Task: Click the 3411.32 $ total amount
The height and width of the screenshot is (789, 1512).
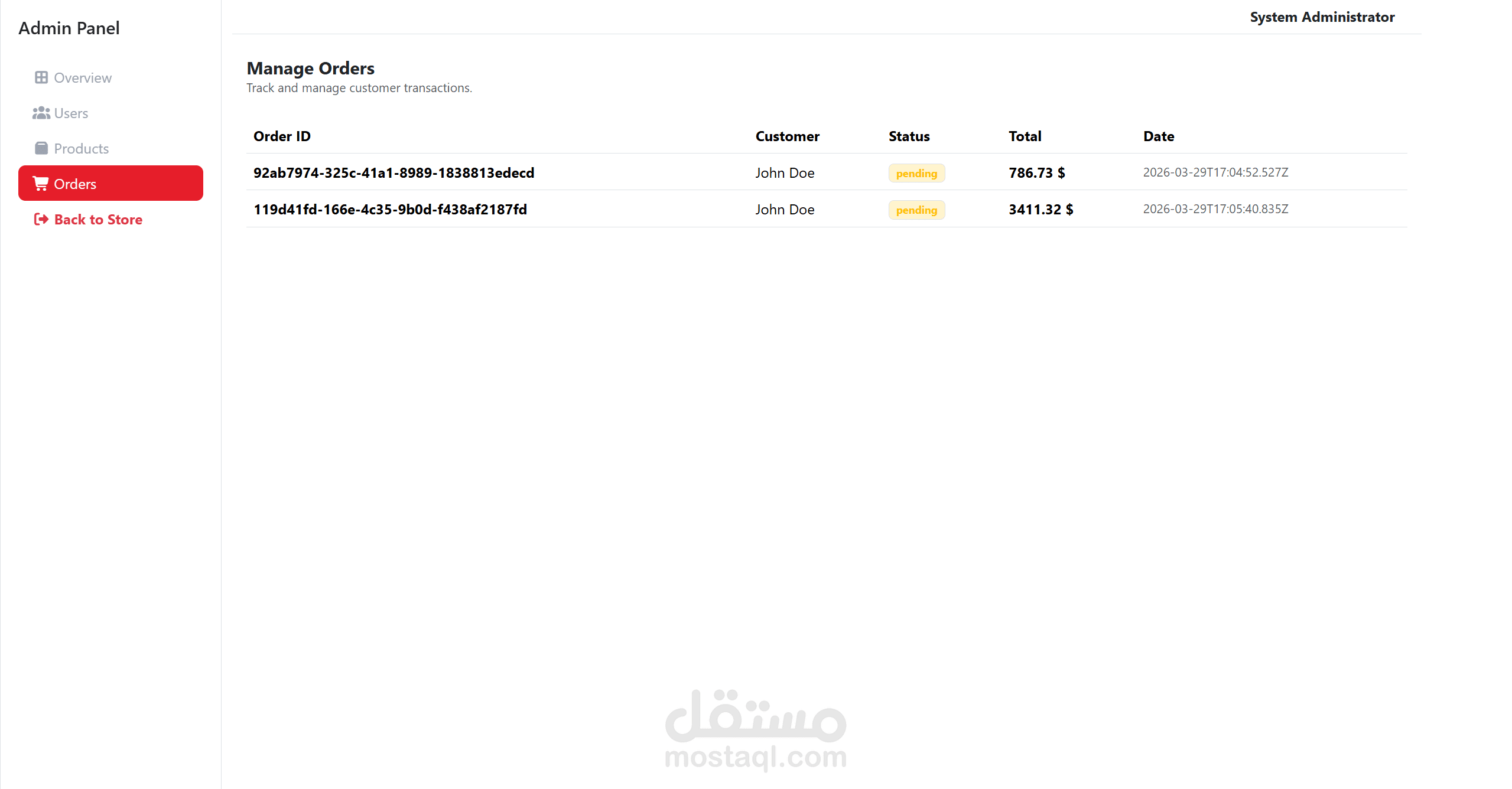Action: [x=1040, y=209]
